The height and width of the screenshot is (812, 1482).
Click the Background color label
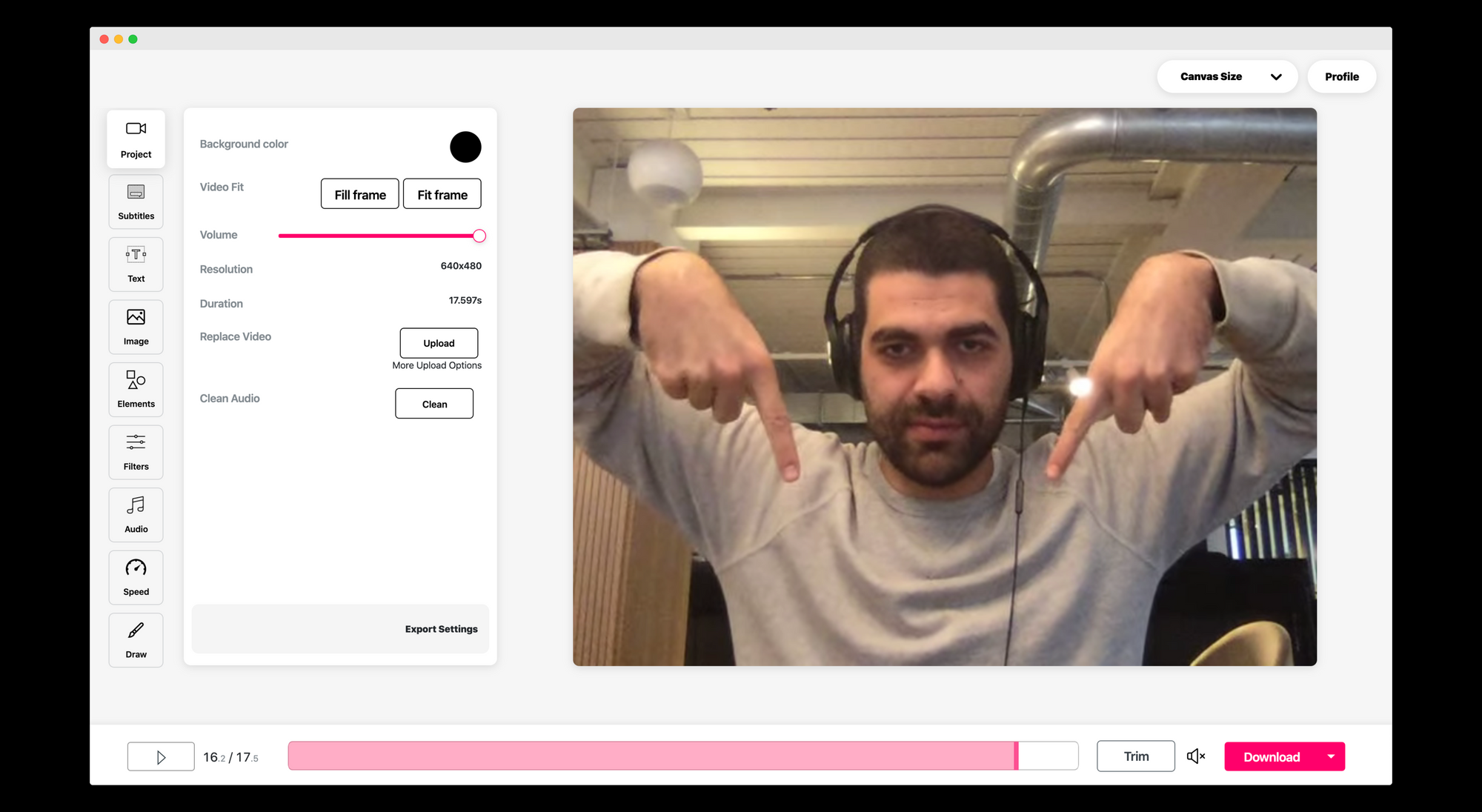pos(244,144)
